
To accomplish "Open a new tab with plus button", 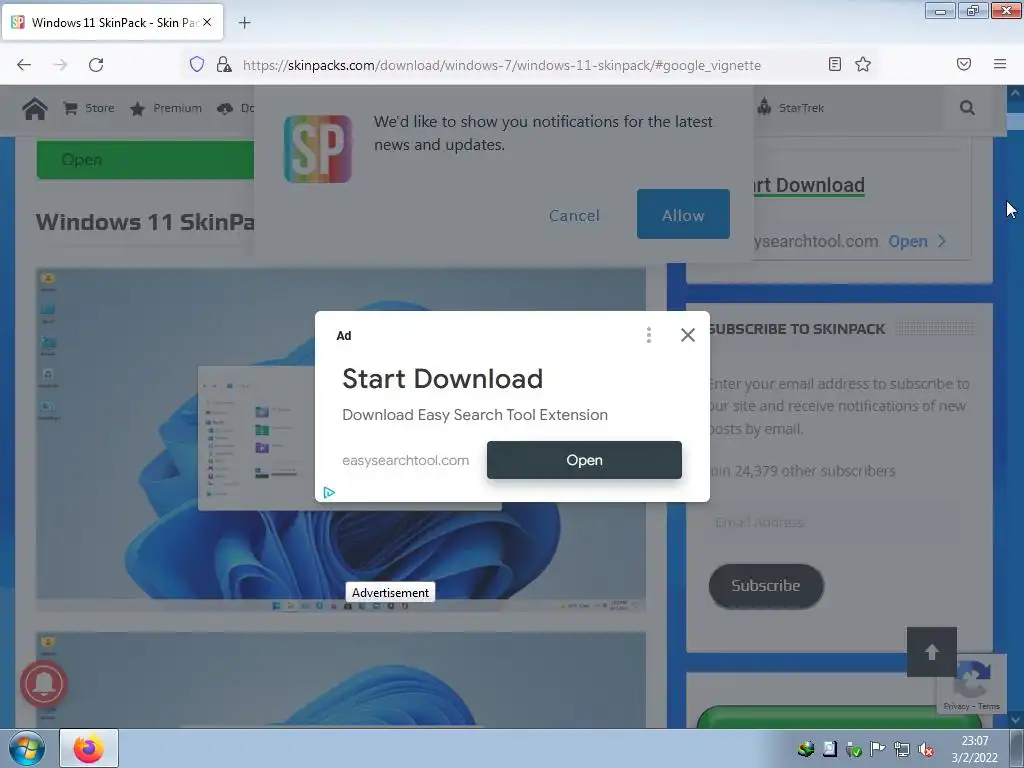I will tap(244, 23).
